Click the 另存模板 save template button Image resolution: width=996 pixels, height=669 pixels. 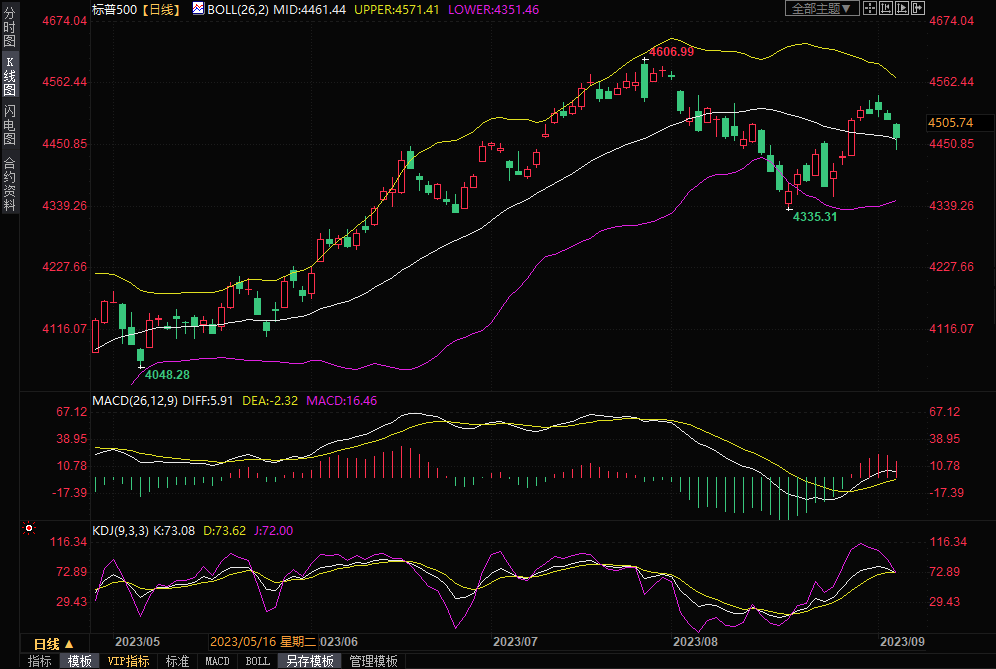309,661
